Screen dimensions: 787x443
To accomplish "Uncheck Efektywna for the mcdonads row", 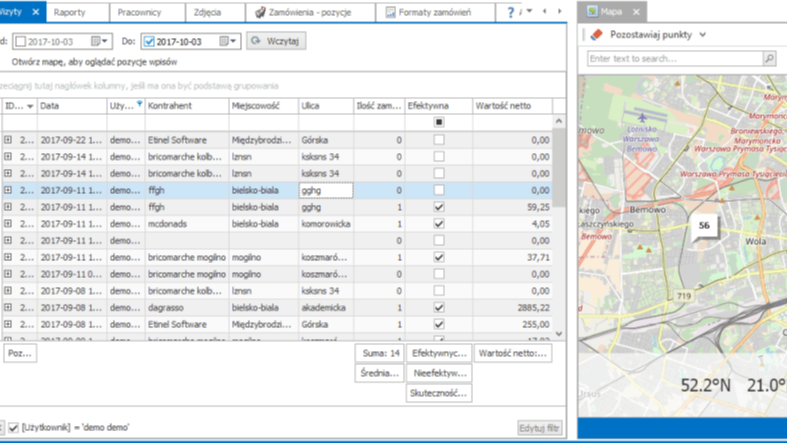I will click(x=438, y=224).
